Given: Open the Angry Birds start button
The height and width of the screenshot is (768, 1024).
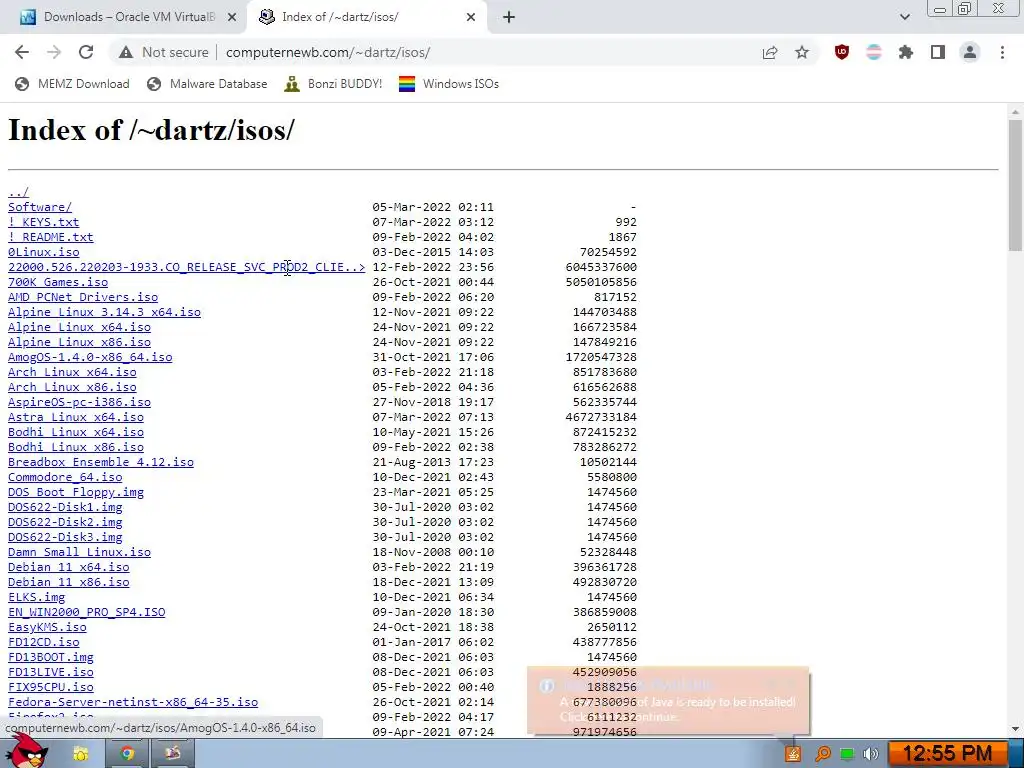Looking at the screenshot, I should point(26,751).
